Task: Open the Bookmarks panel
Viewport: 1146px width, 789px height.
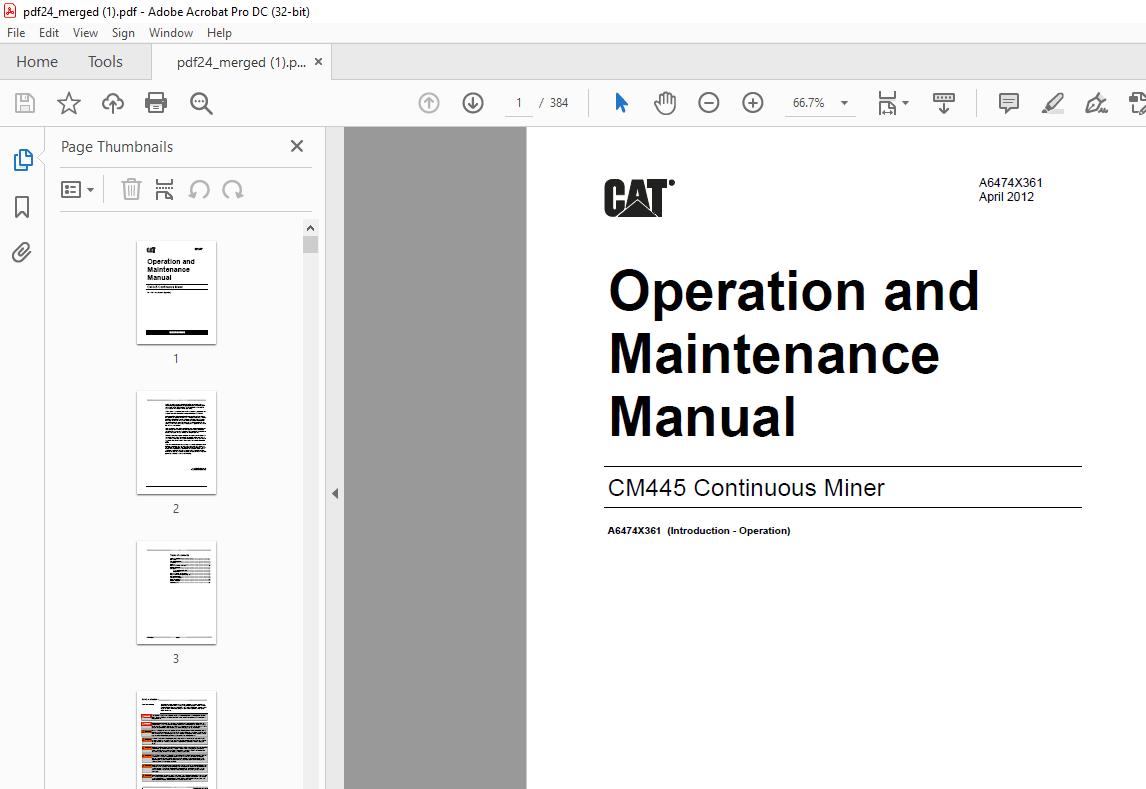Action: coord(21,206)
